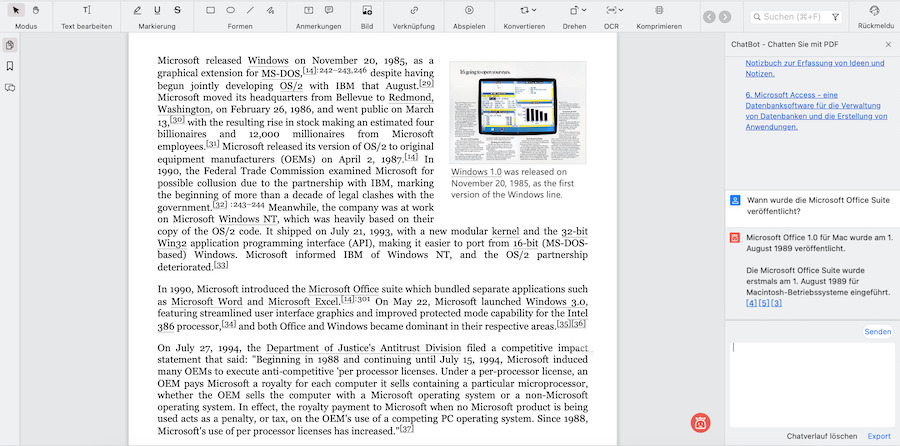Select the highlighter pen in Markierung

[138, 10]
